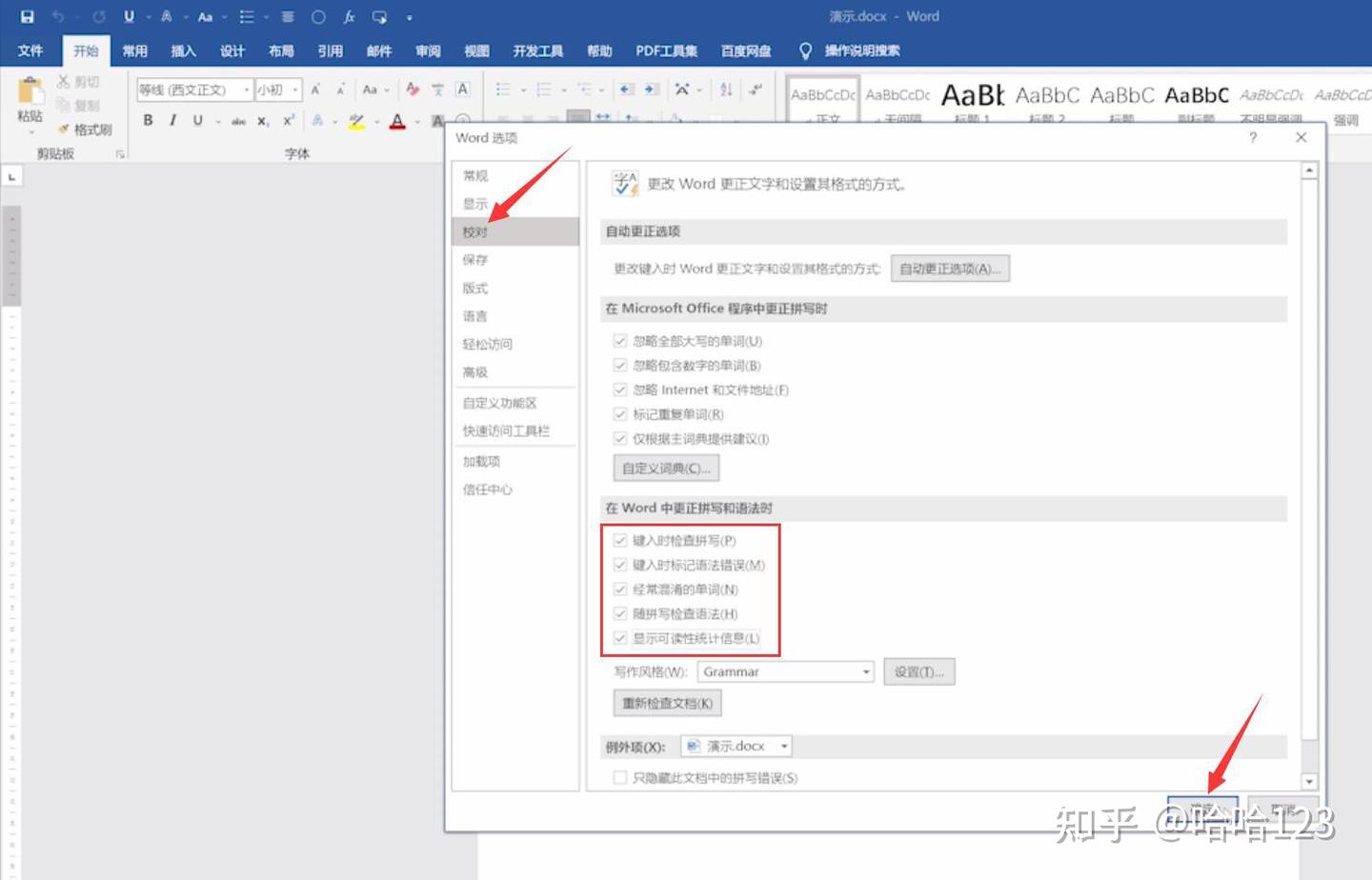Click the Paste clipboard icon
The width and height of the screenshot is (1372, 880).
click(30, 91)
